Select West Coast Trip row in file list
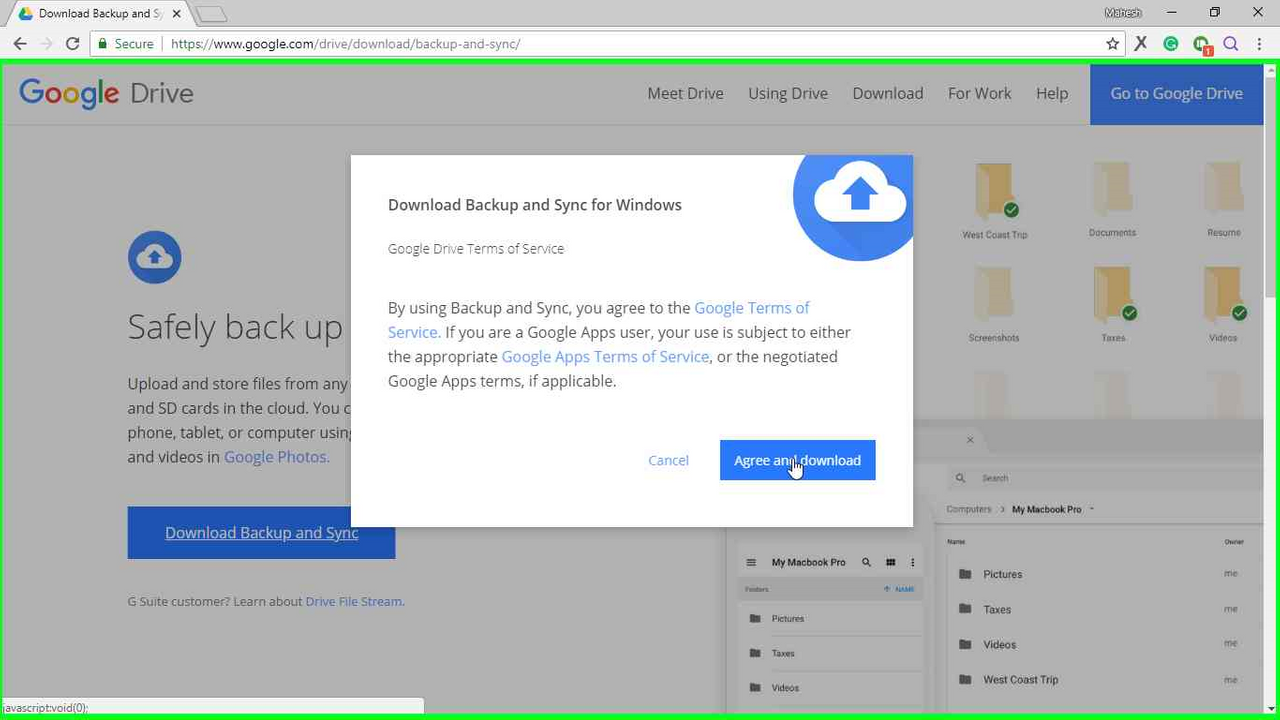Image resolution: width=1280 pixels, height=720 pixels. (x=1100, y=679)
